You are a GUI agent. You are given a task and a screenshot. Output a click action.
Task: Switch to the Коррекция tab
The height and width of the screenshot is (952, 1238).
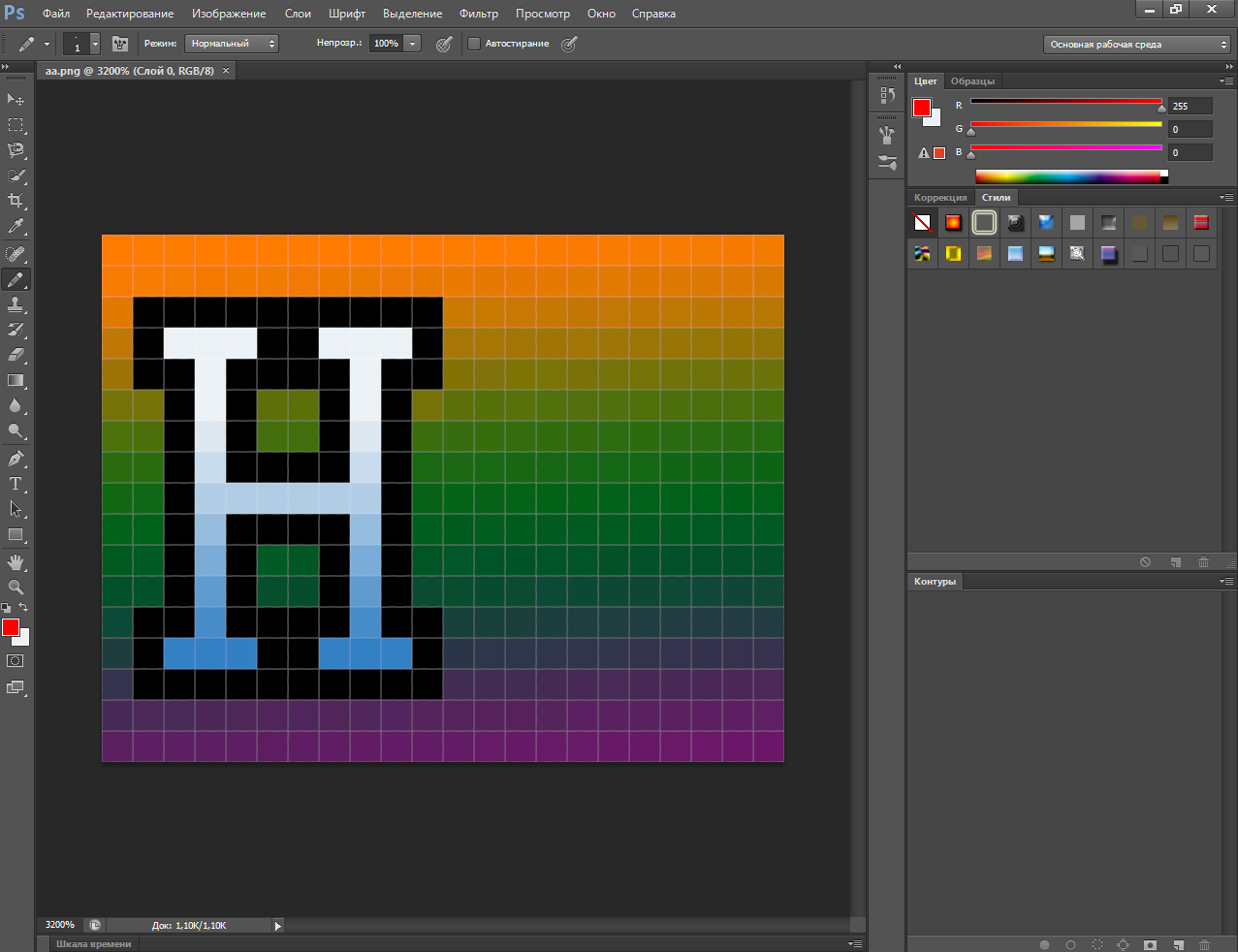[939, 198]
